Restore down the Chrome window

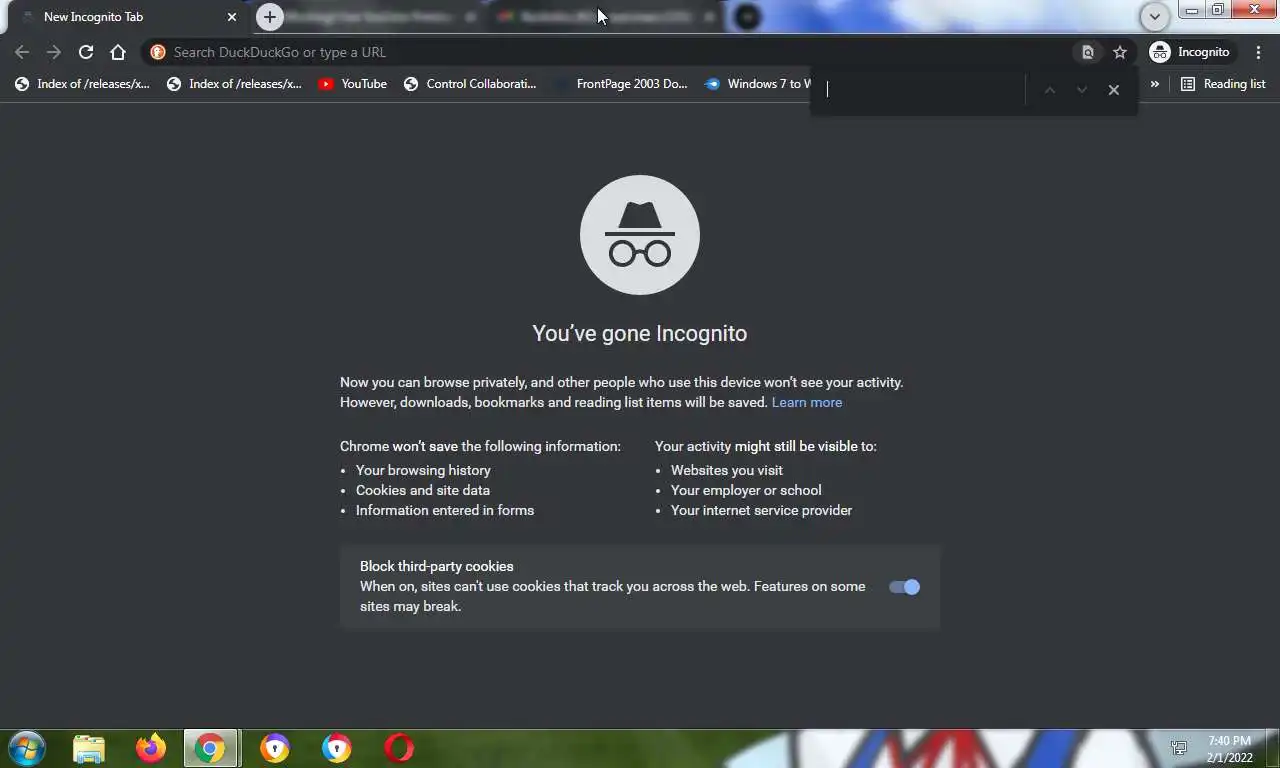(1218, 10)
